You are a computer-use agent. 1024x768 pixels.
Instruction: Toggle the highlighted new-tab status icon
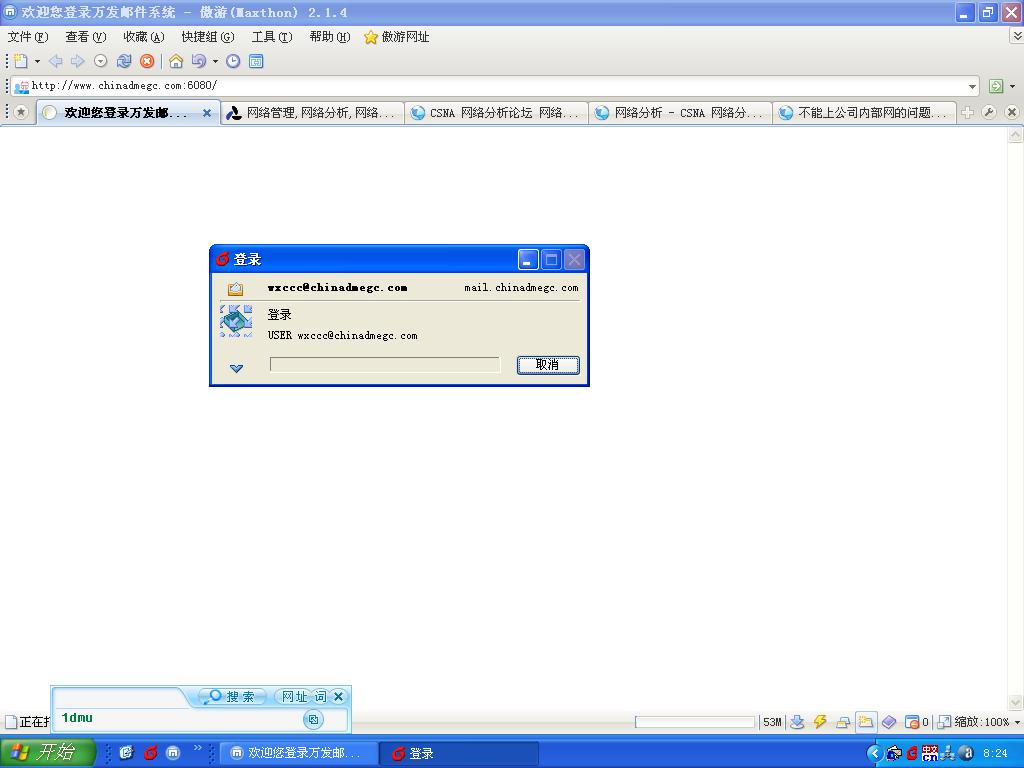click(x=865, y=722)
